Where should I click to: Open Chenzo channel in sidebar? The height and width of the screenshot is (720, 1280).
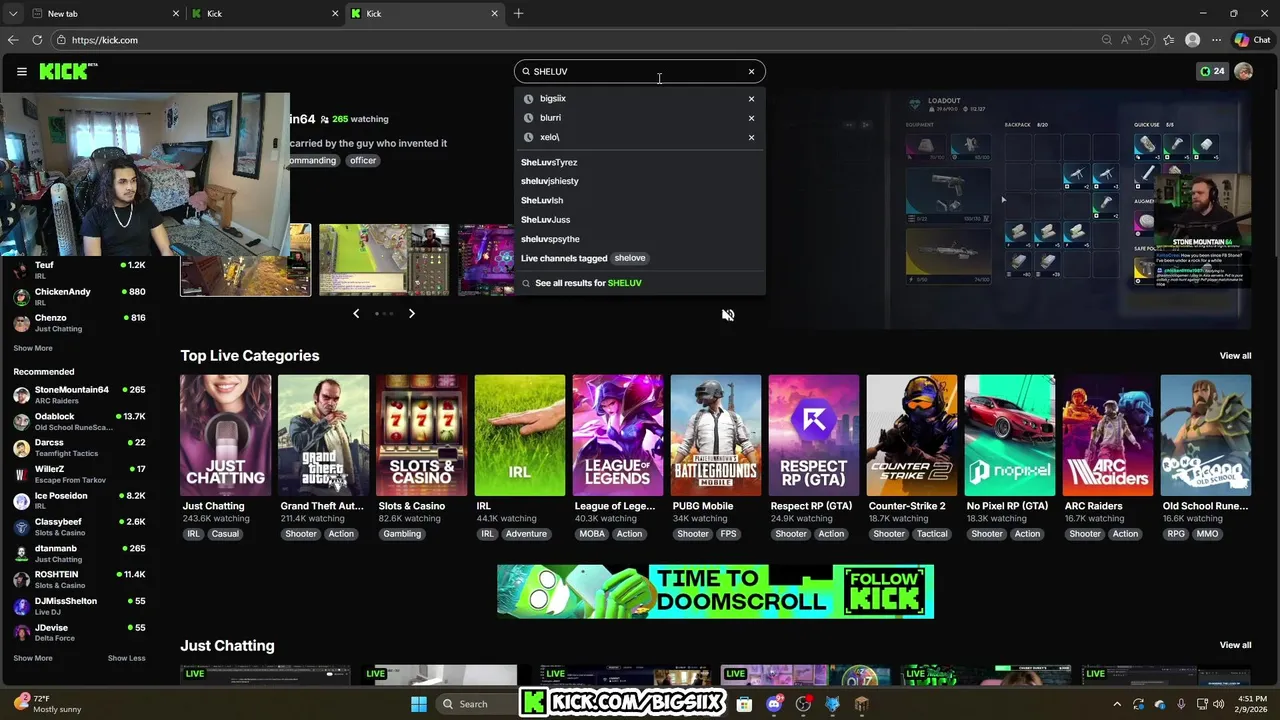tap(80, 322)
